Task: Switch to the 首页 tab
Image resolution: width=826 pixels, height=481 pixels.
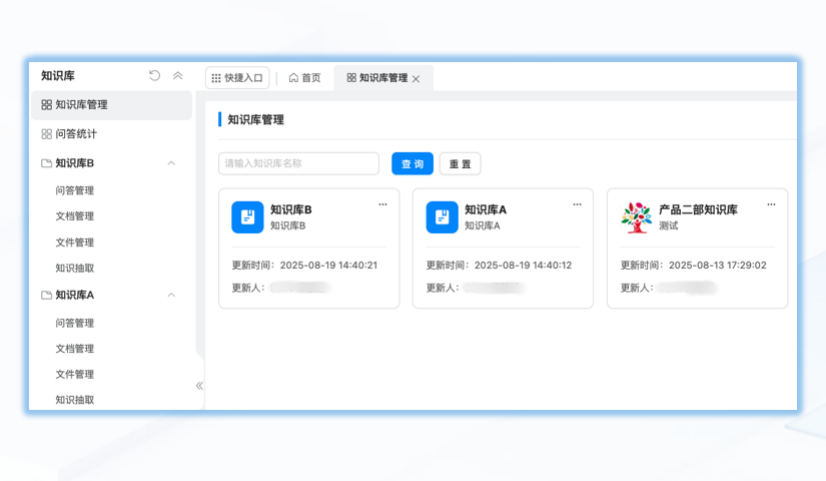Action: pos(305,78)
